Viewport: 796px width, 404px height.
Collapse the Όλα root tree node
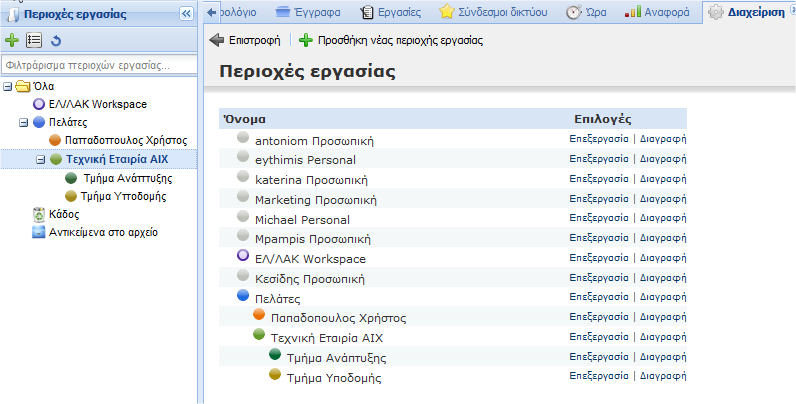(8, 86)
